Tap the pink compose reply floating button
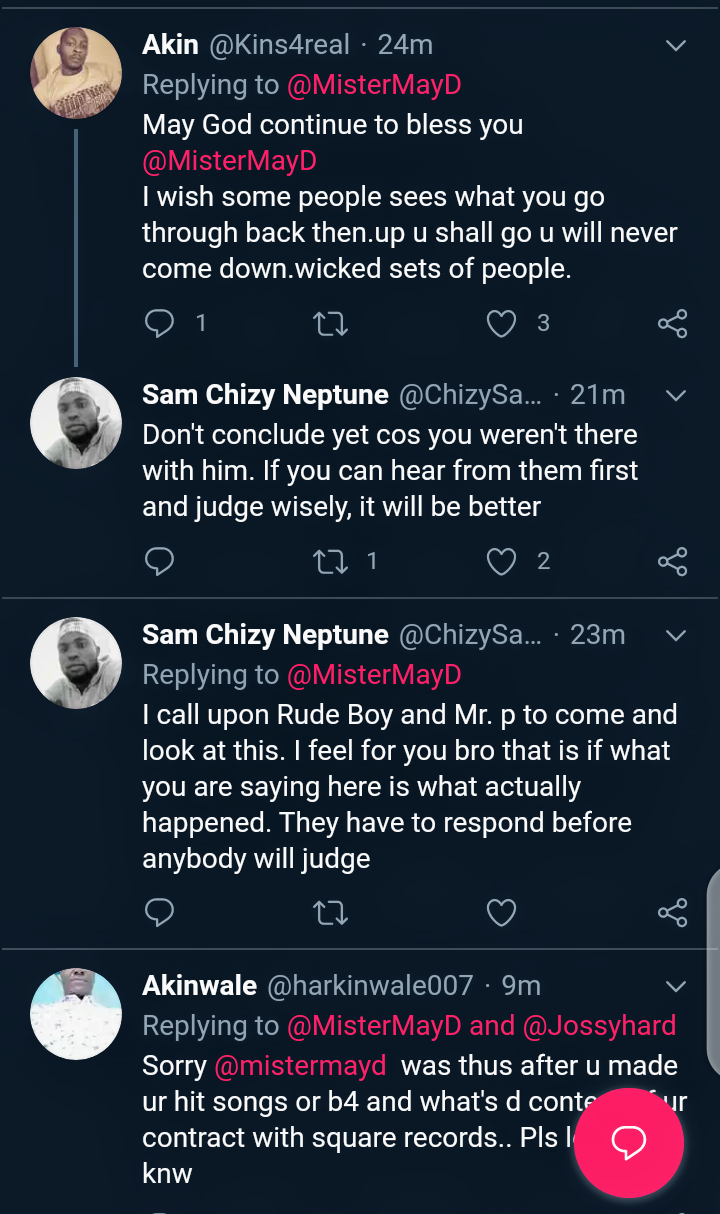The width and height of the screenshot is (720, 1214). (x=629, y=1142)
